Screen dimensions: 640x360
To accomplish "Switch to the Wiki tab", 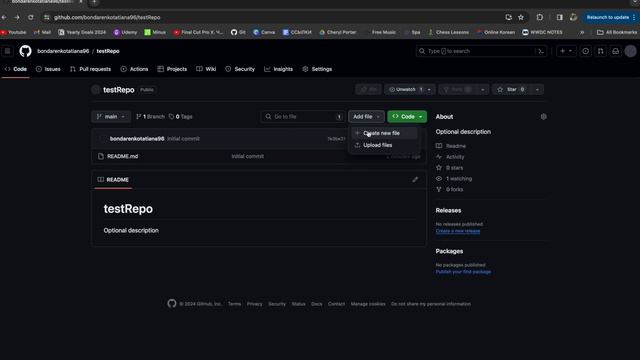I will coord(206,69).
